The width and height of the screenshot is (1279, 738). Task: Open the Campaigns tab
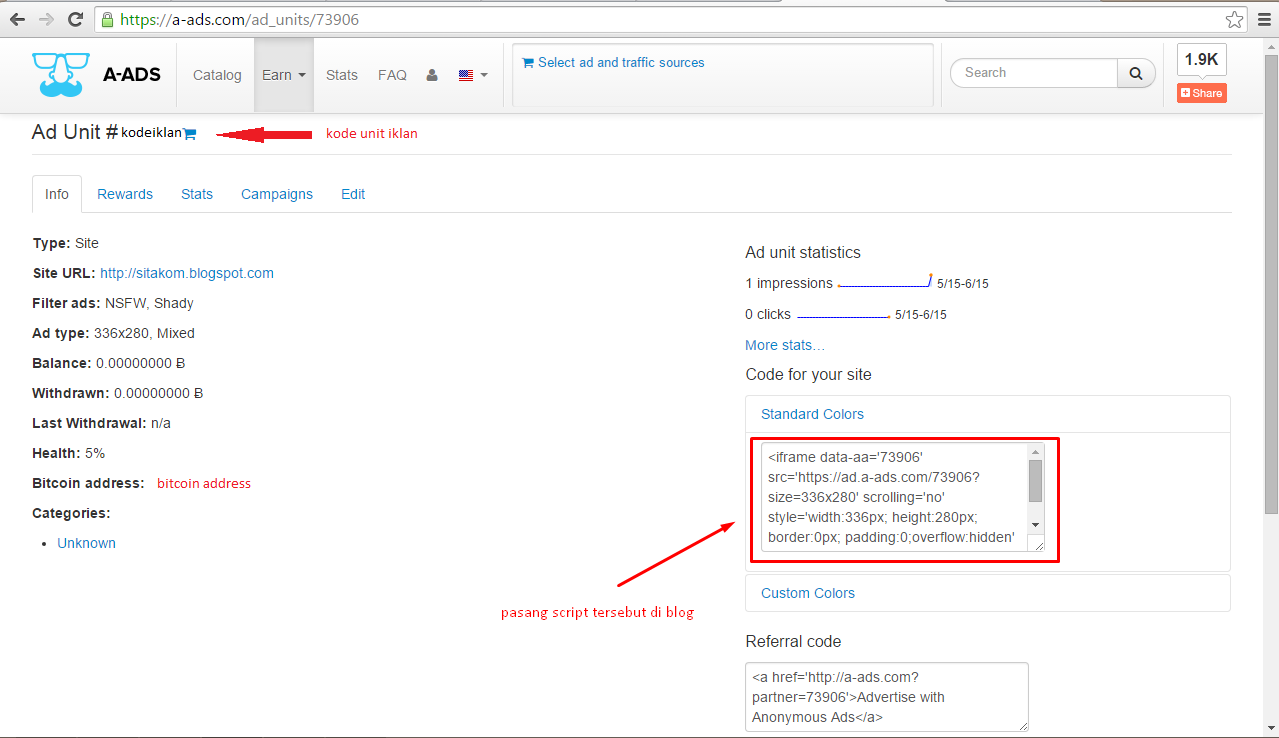[x=277, y=194]
